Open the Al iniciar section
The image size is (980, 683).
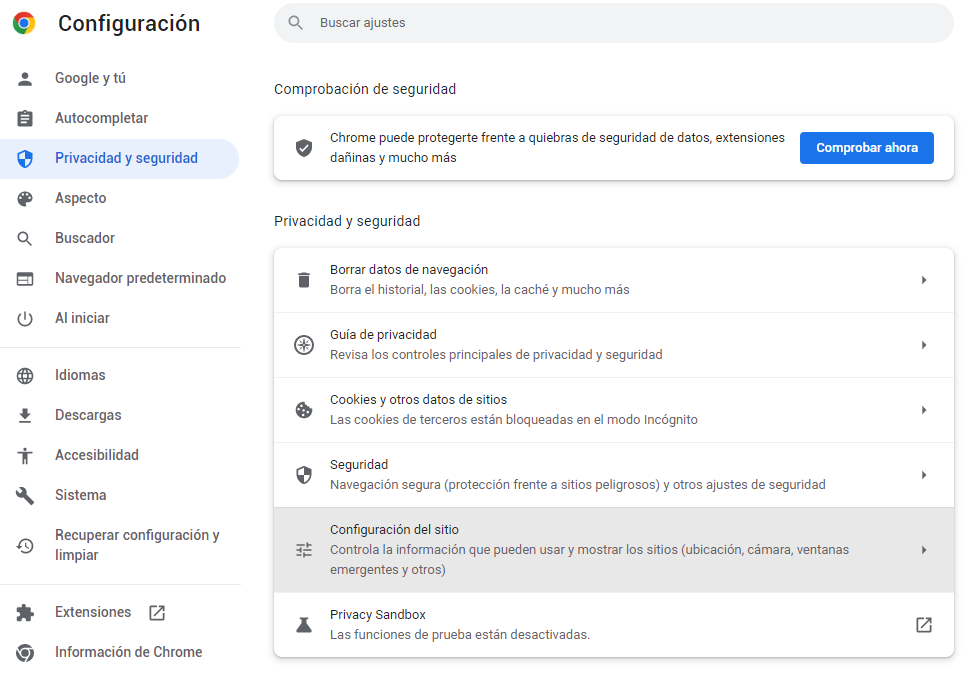tap(119, 319)
